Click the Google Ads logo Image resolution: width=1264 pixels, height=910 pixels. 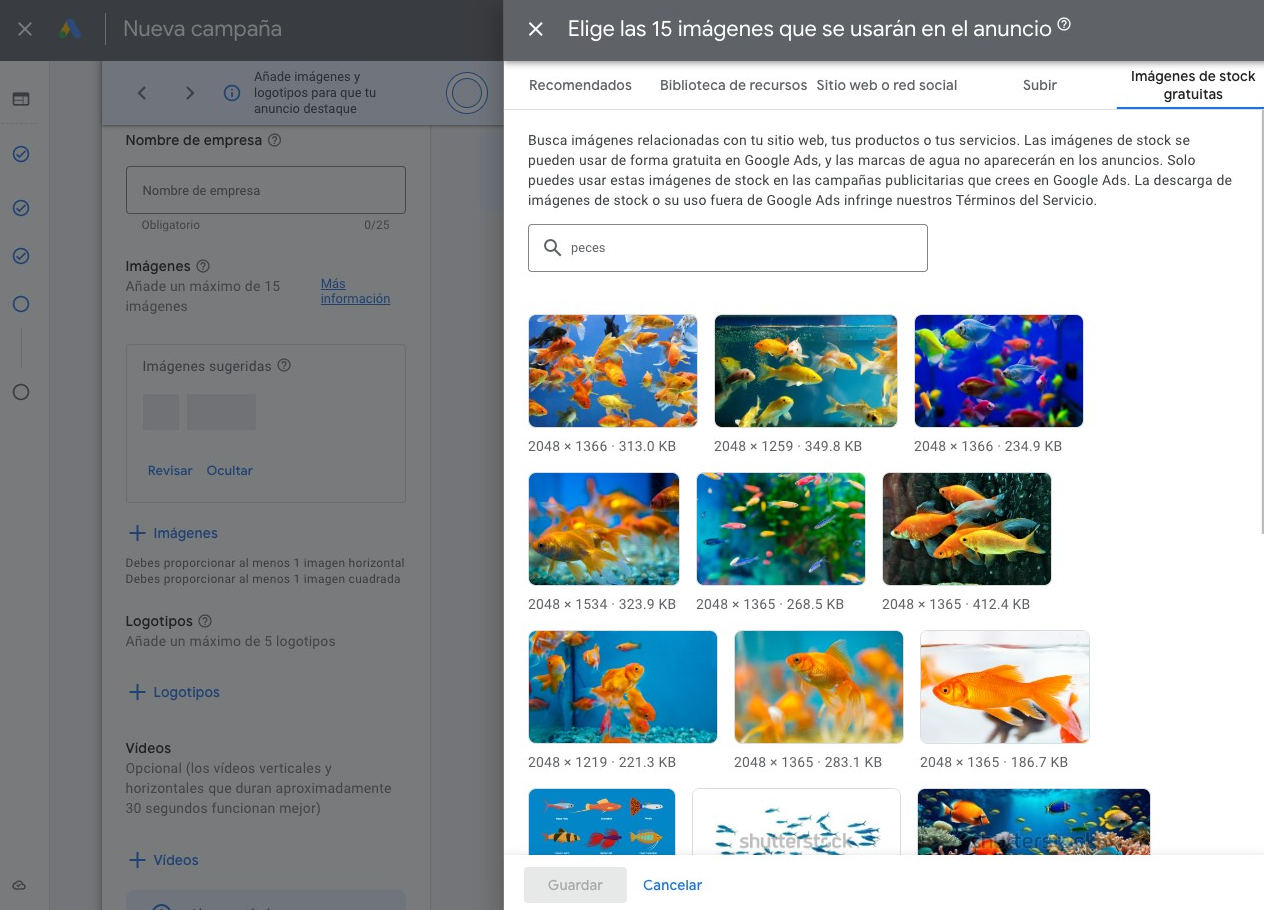point(70,29)
